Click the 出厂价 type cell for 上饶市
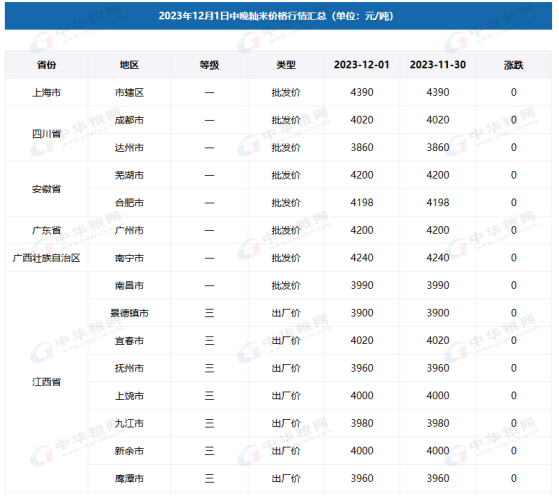 coord(286,396)
